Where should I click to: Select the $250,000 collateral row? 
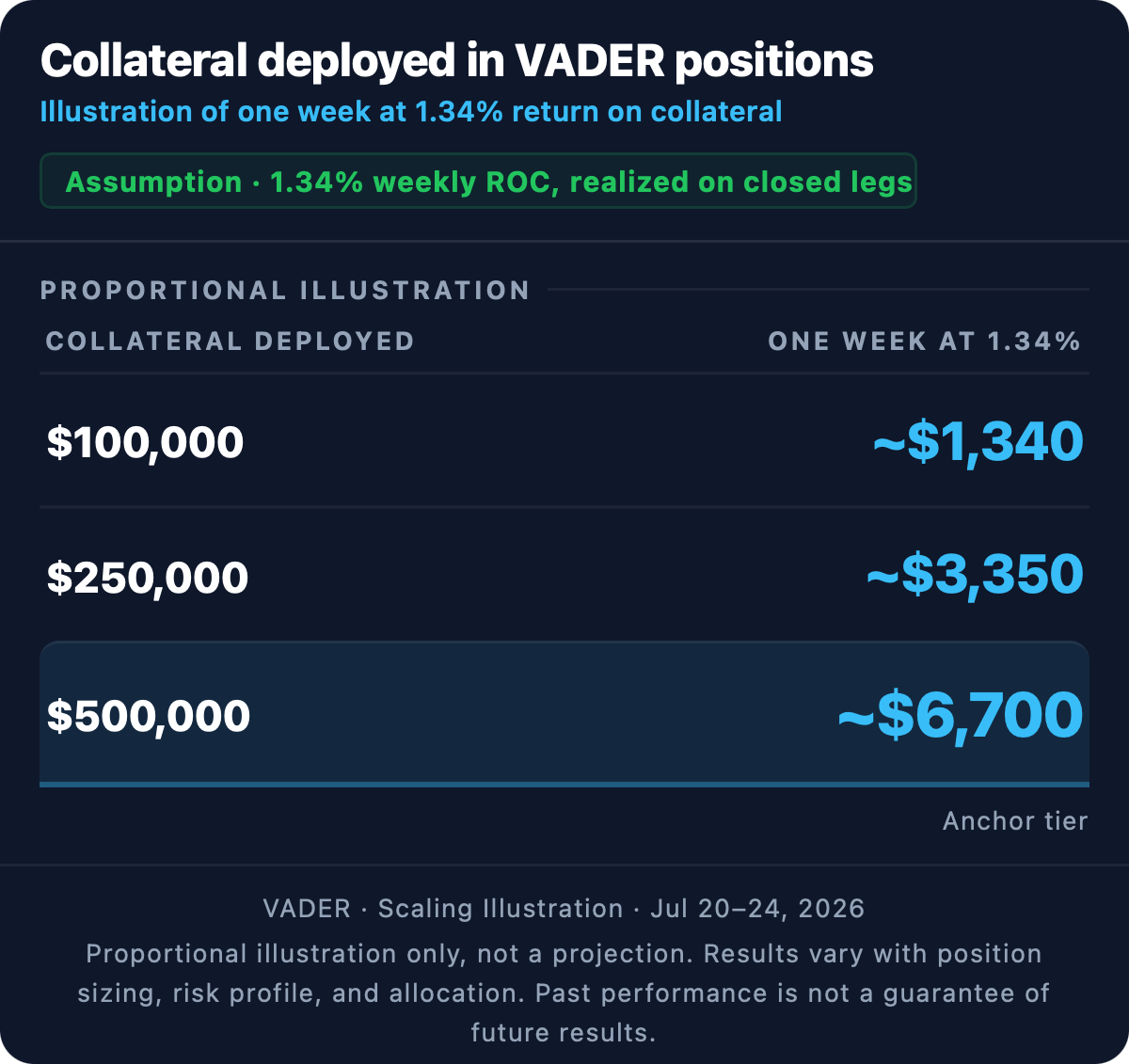(564, 576)
